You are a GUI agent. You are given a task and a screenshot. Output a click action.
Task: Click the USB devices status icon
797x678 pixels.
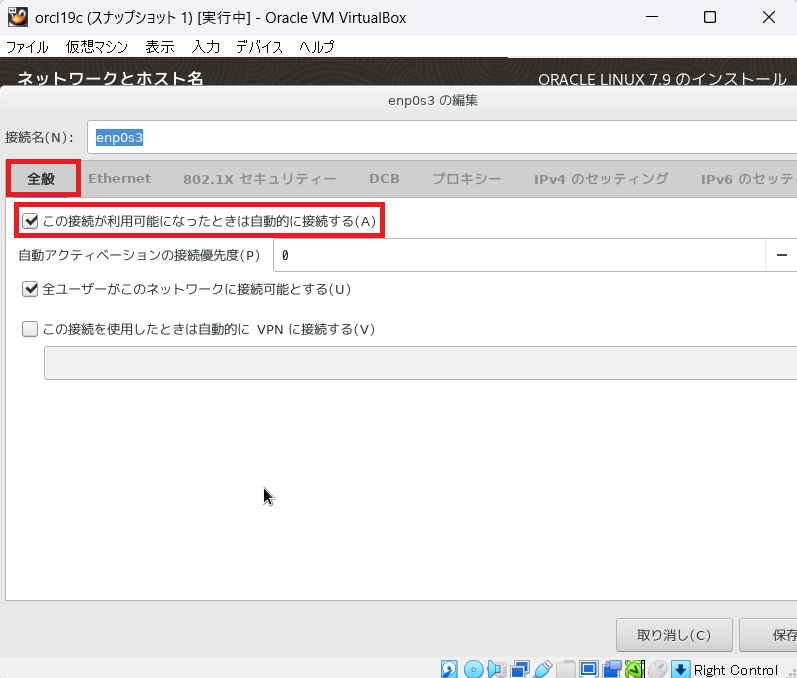(543, 669)
